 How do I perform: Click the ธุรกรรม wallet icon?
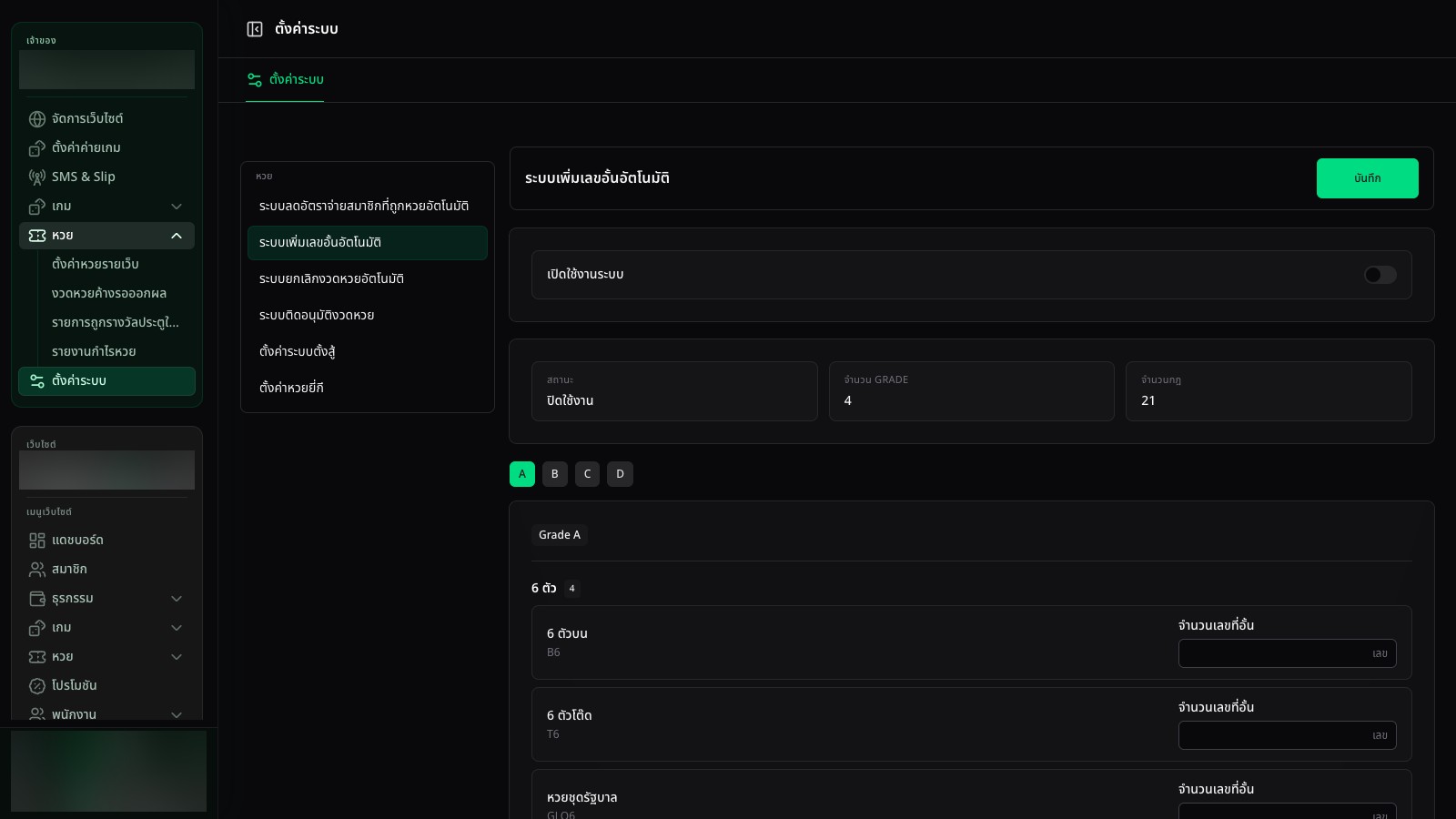[x=37, y=599]
